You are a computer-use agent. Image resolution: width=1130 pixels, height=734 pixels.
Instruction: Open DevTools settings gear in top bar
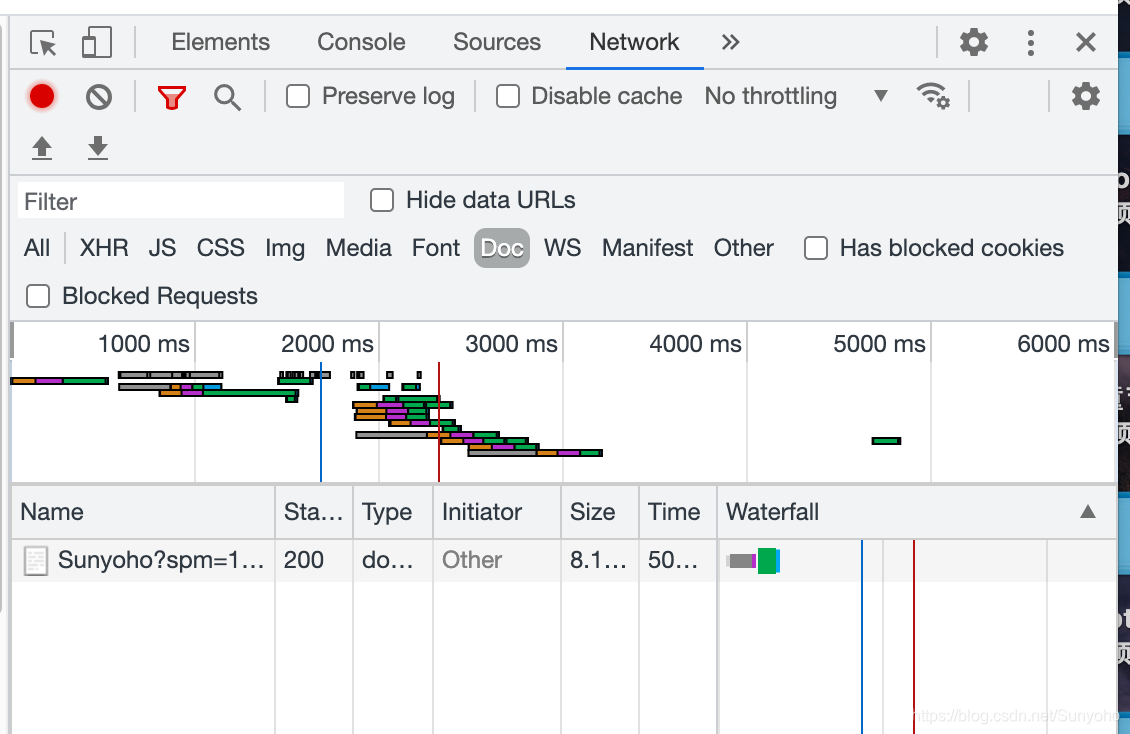point(974,42)
